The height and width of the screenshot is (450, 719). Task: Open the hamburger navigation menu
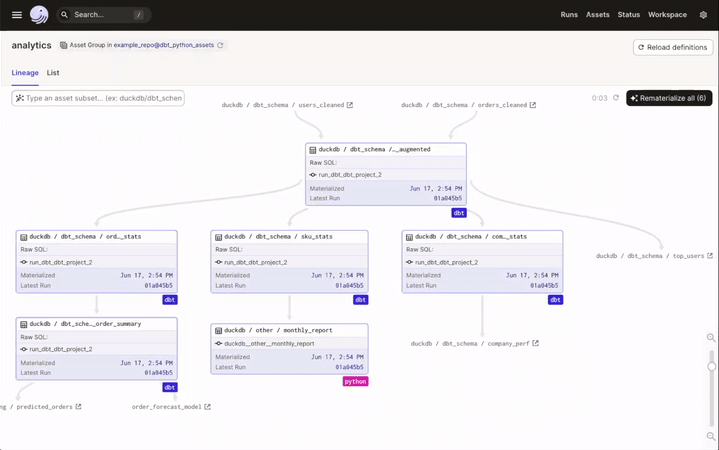tap(17, 15)
